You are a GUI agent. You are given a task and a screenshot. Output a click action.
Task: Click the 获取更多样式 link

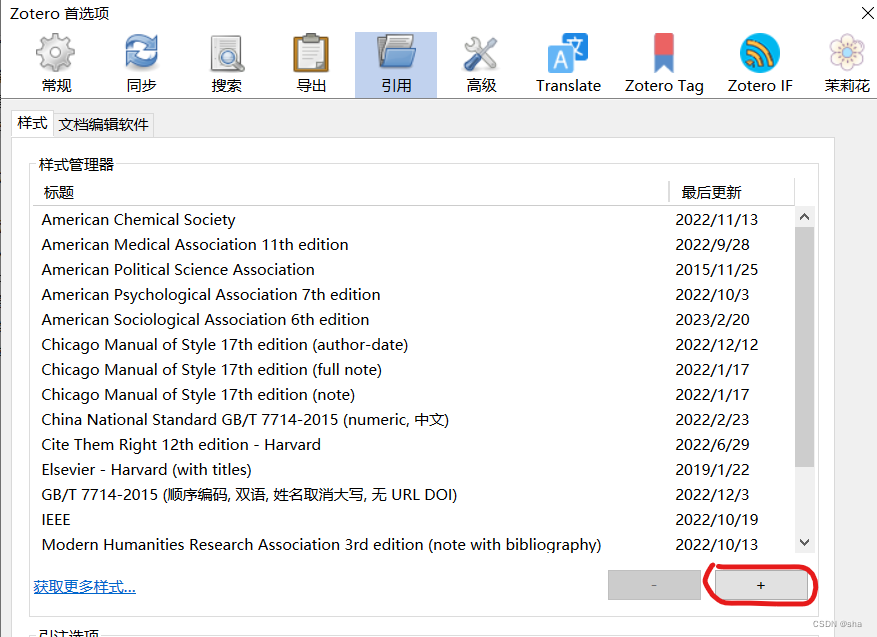(x=84, y=587)
